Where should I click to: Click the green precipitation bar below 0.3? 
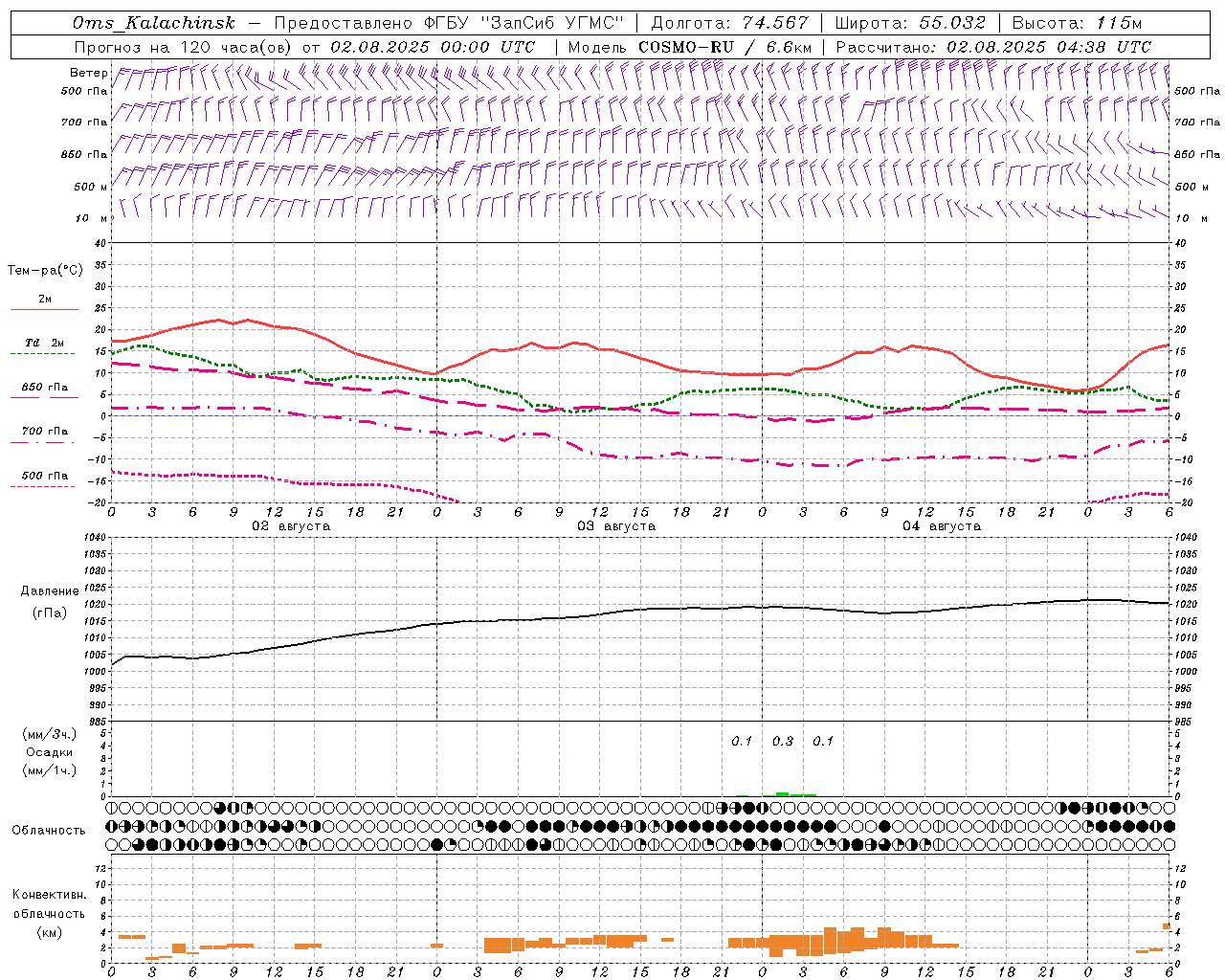click(783, 794)
